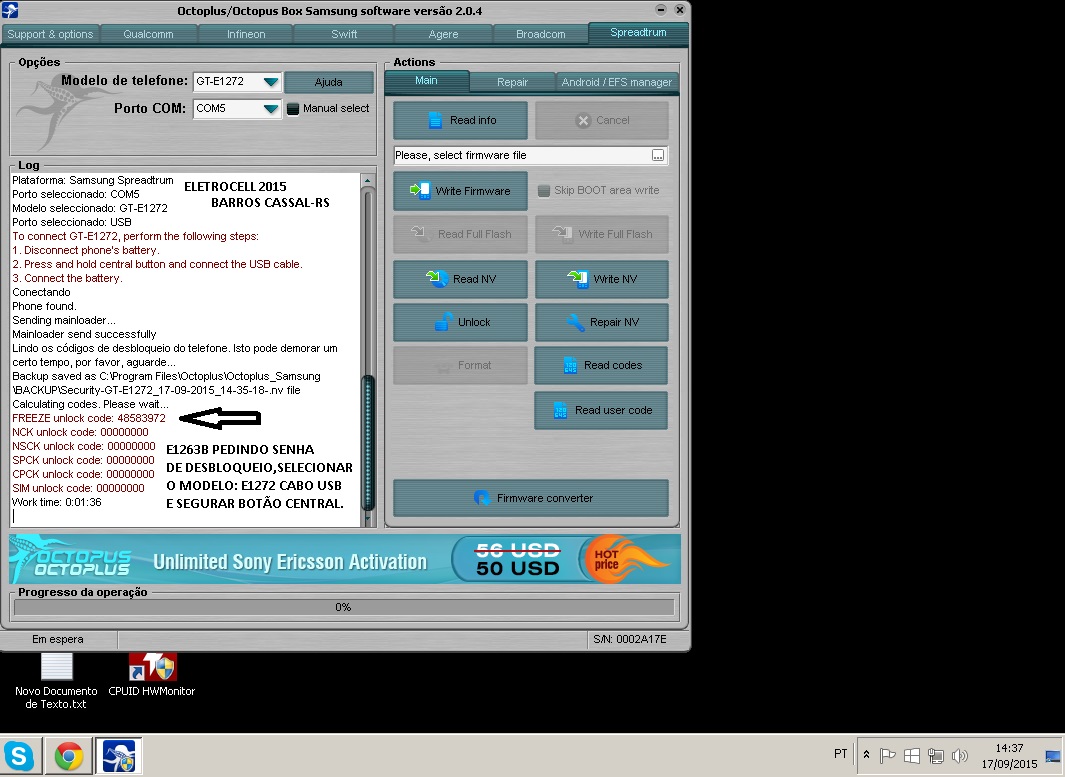Image resolution: width=1065 pixels, height=777 pixels.
Task: Click the Read codes icon
Action: (570, 365)
